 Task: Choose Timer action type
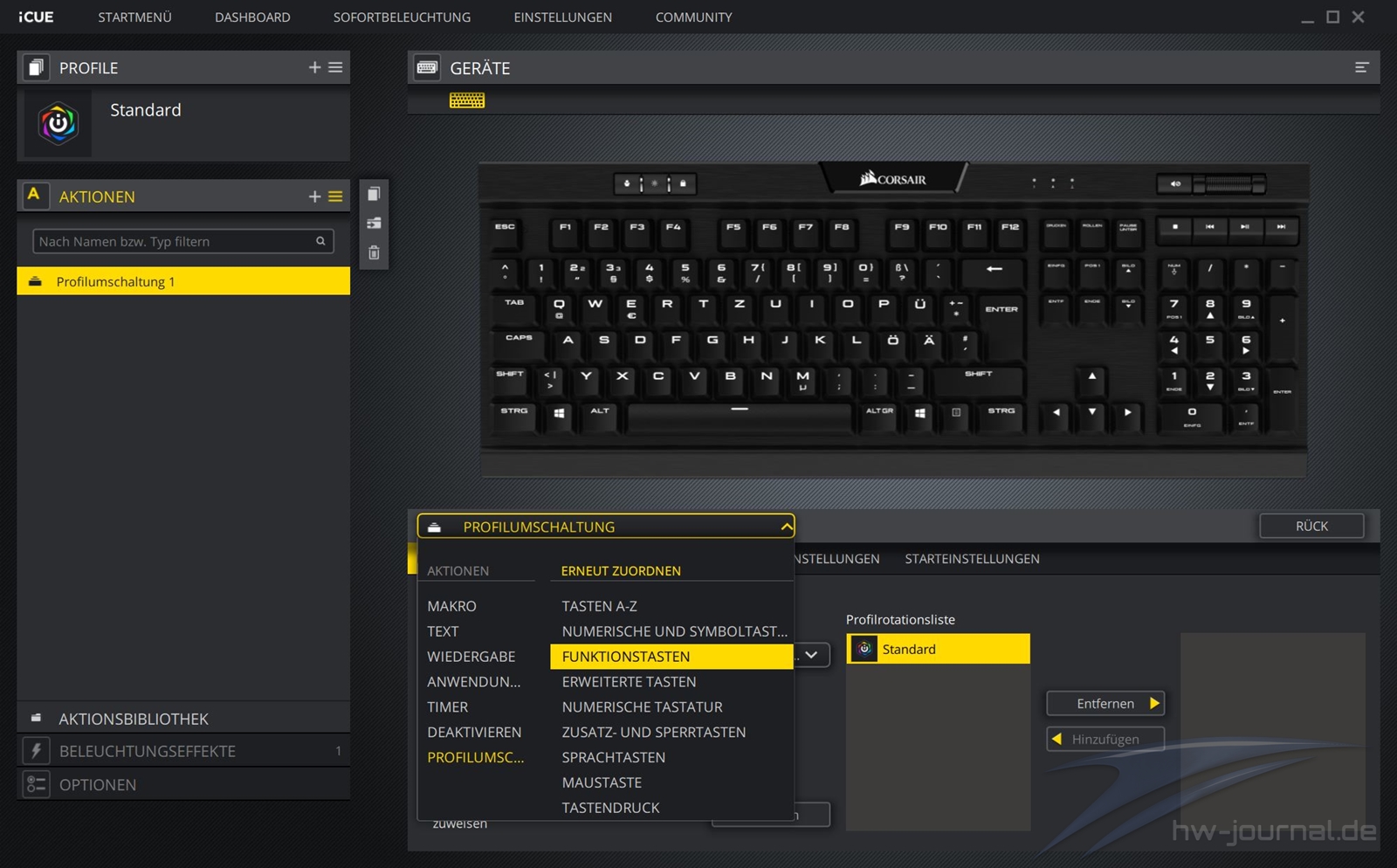coord(447,707)
